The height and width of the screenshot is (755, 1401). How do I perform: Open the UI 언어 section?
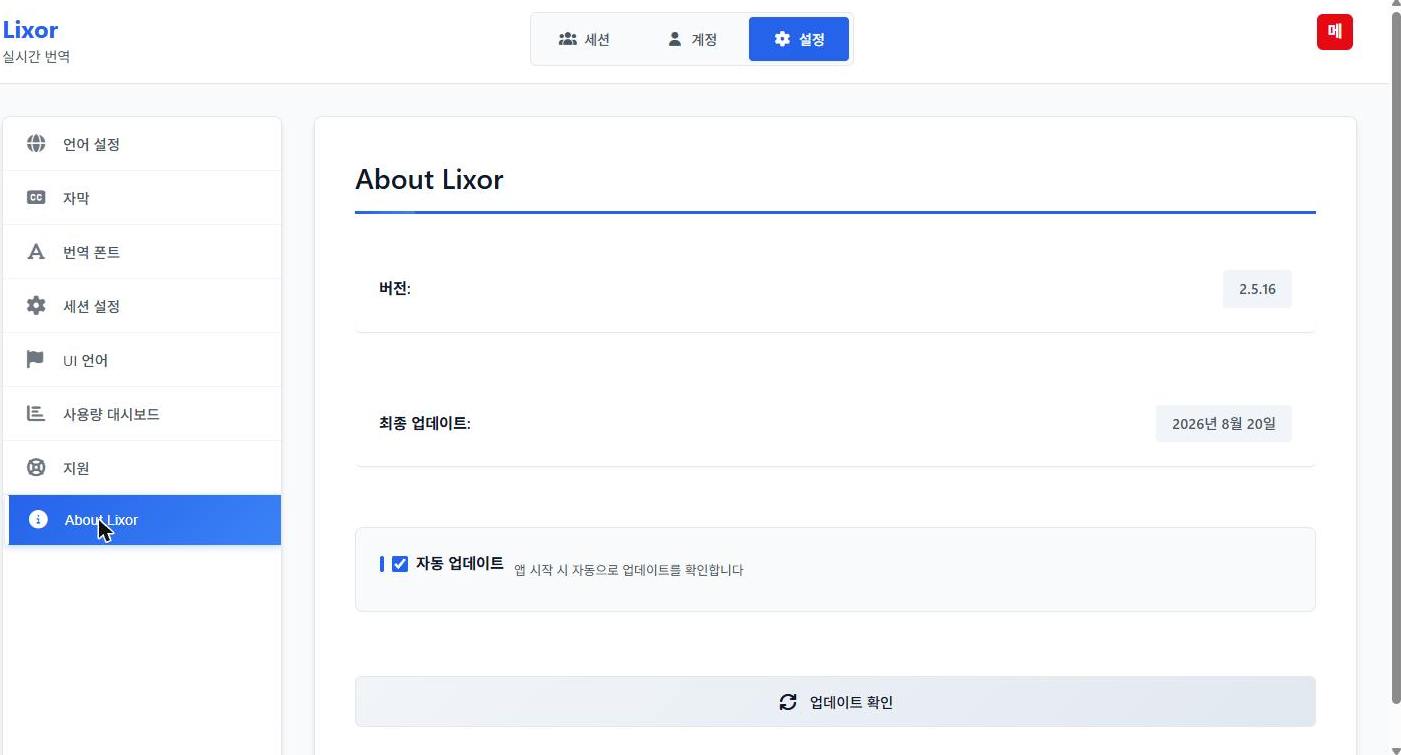tap(142, 360)
